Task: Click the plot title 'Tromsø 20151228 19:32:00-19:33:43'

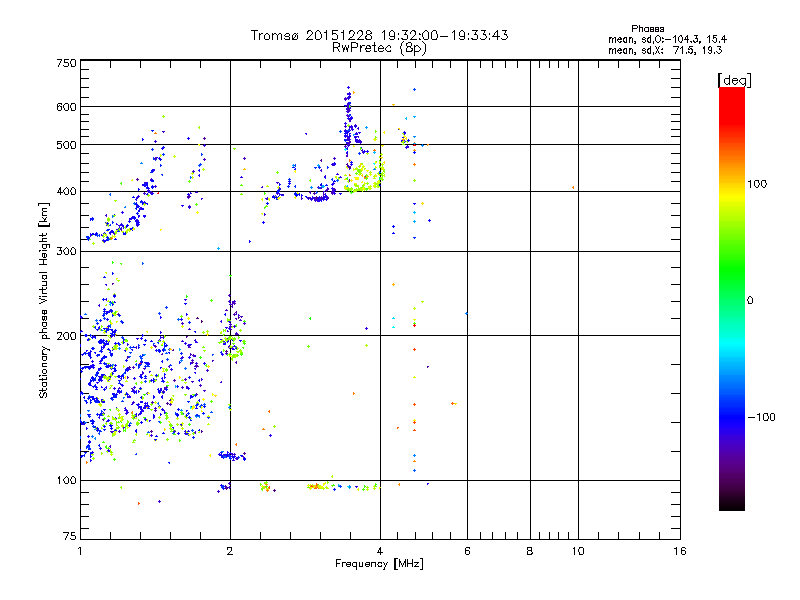Action: click(379, 35)
